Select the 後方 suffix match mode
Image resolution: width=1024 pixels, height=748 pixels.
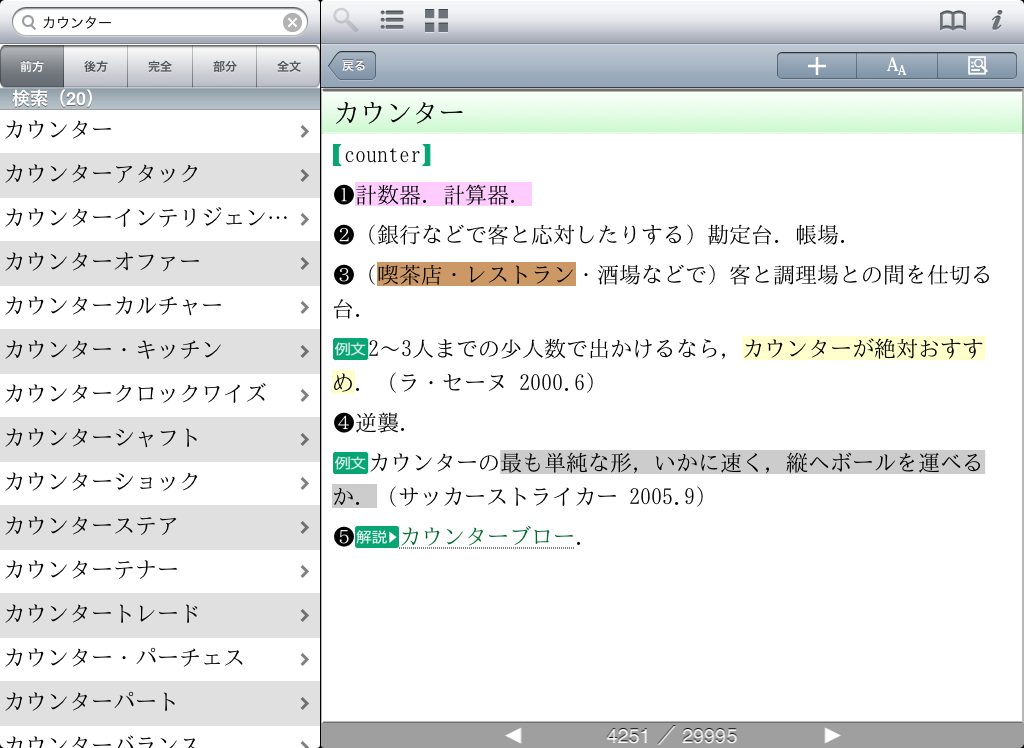[96, 67]
